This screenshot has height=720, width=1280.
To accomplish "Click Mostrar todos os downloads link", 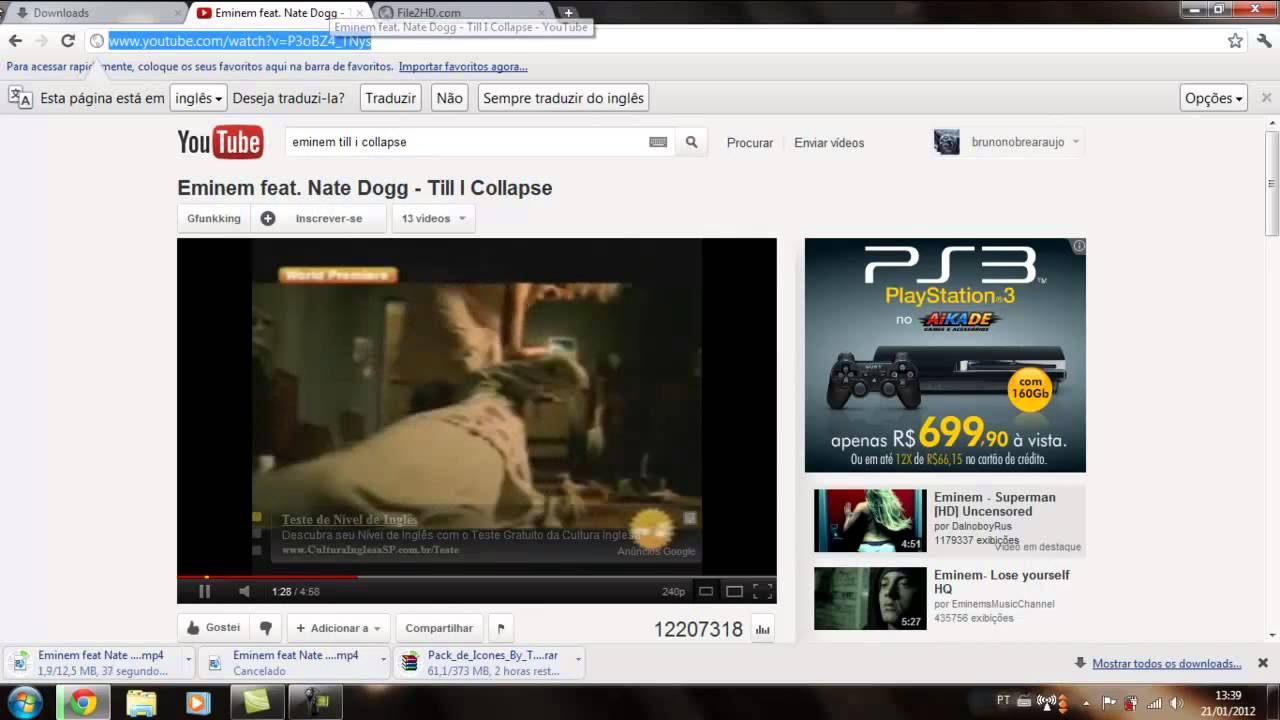I will coord(1166,664).
